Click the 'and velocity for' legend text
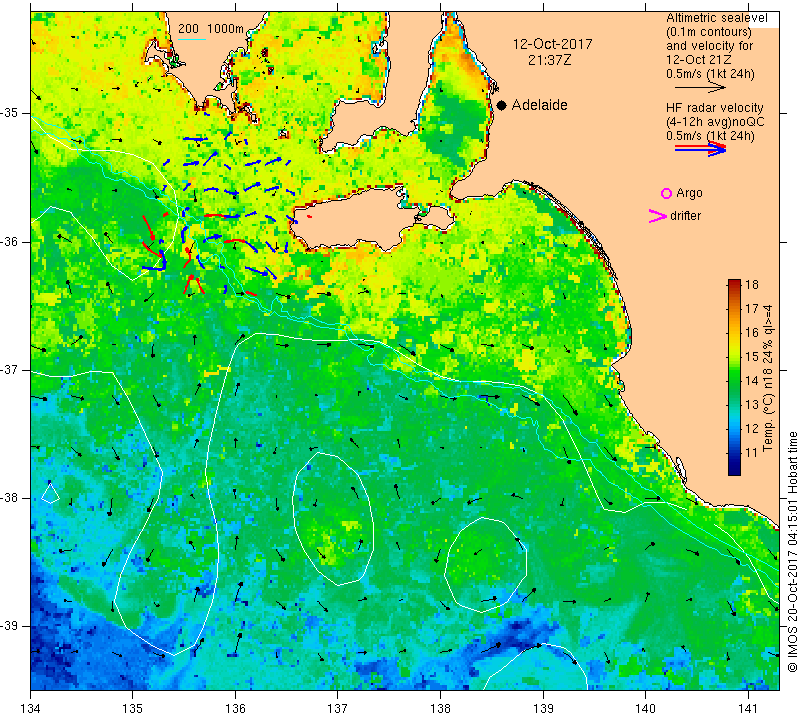This screenshot has width=800, height=720. tap(709, 45)
